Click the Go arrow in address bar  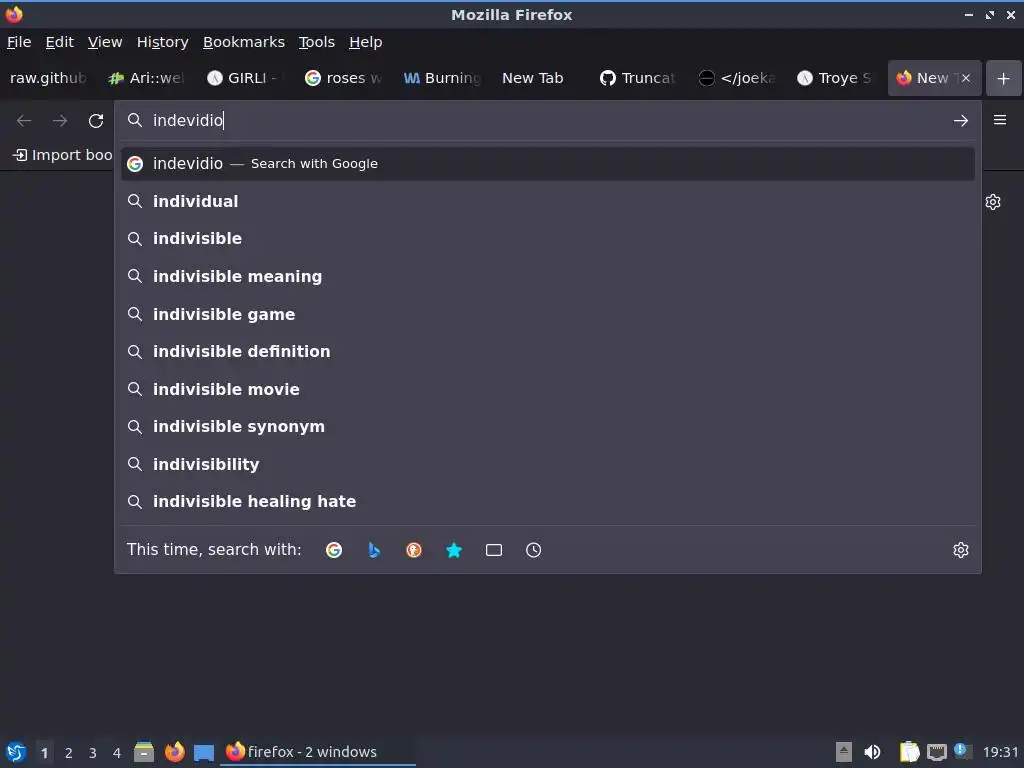(x=961, y=121)
